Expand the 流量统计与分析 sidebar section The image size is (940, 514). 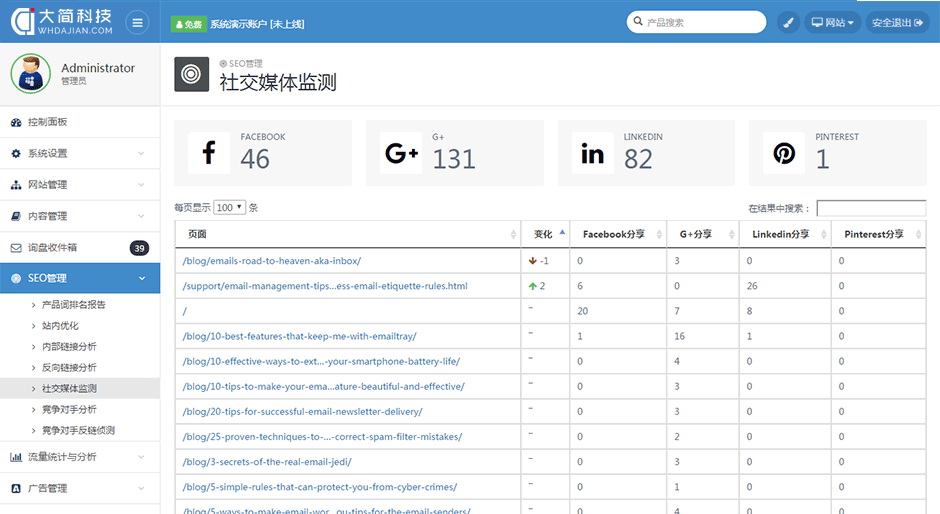pos(80,457)
